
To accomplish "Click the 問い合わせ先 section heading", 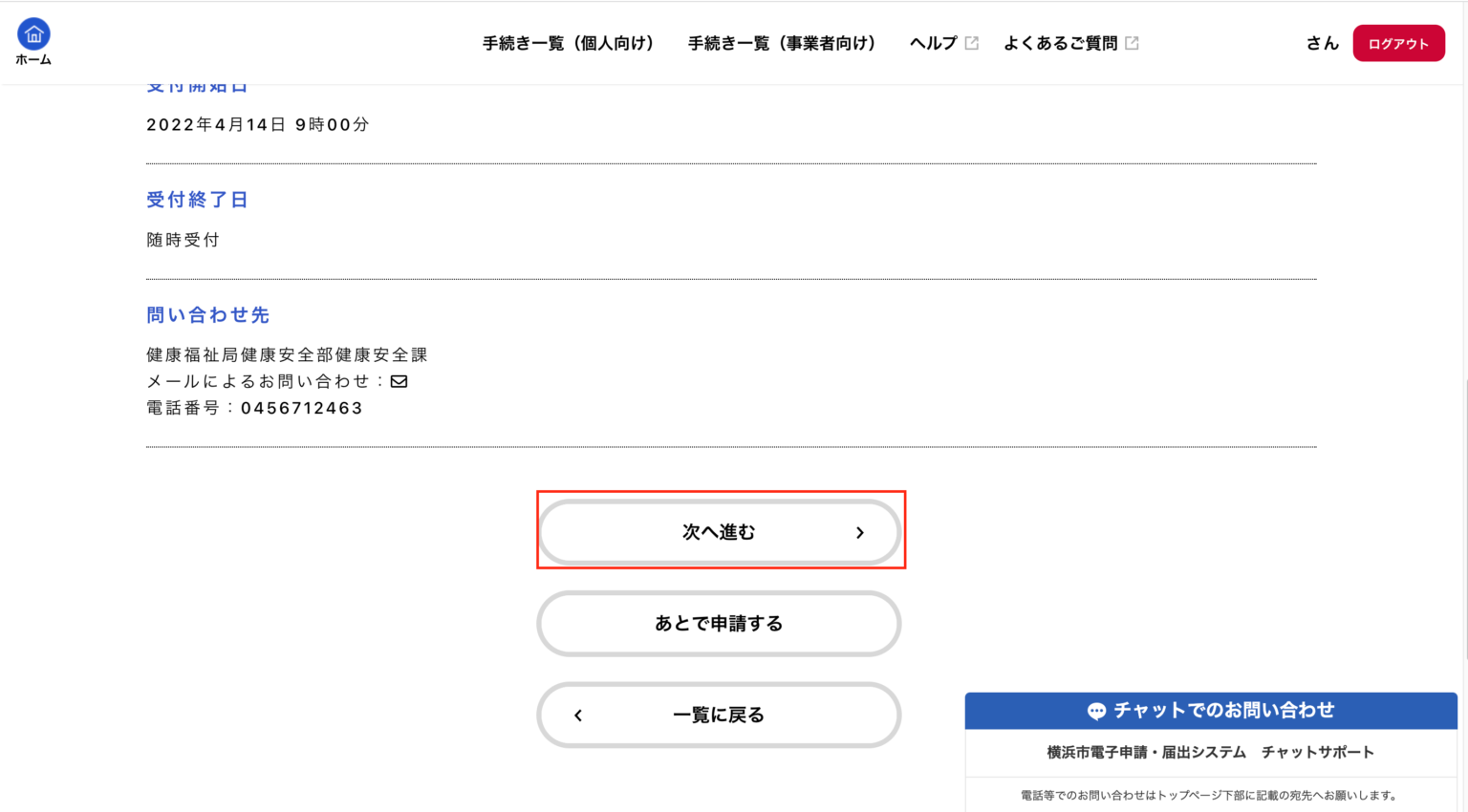I will click(207, 314).
